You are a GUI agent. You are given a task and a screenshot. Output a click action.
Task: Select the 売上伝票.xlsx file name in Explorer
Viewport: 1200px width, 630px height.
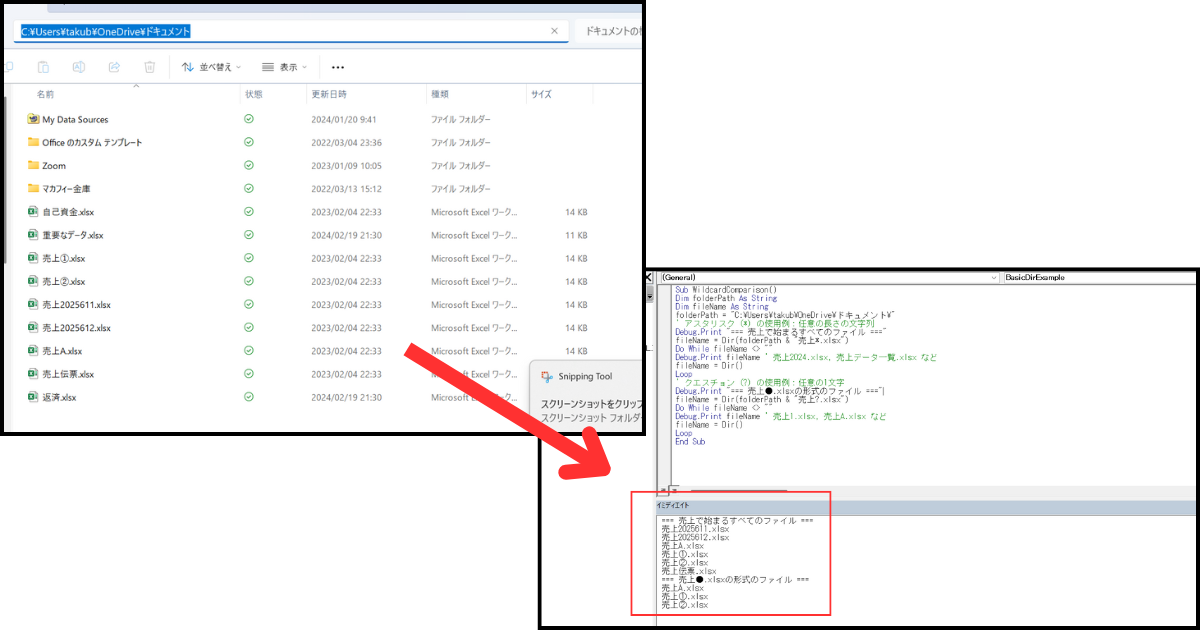click(x=68, y=374)
